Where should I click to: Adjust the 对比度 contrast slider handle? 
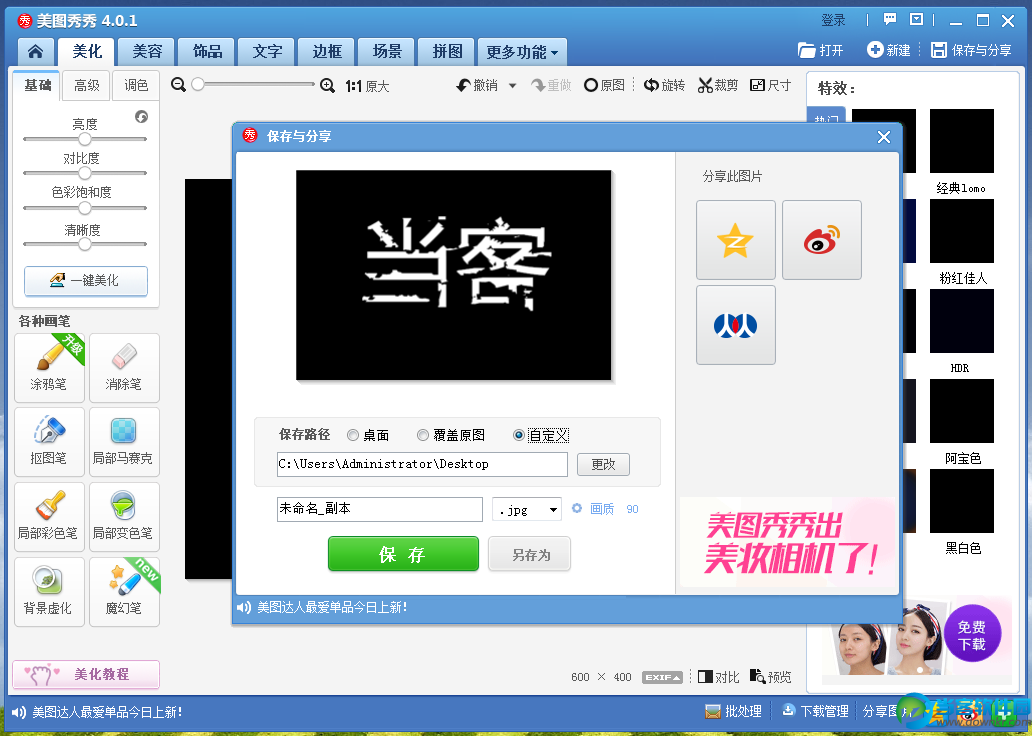[85, 173]
